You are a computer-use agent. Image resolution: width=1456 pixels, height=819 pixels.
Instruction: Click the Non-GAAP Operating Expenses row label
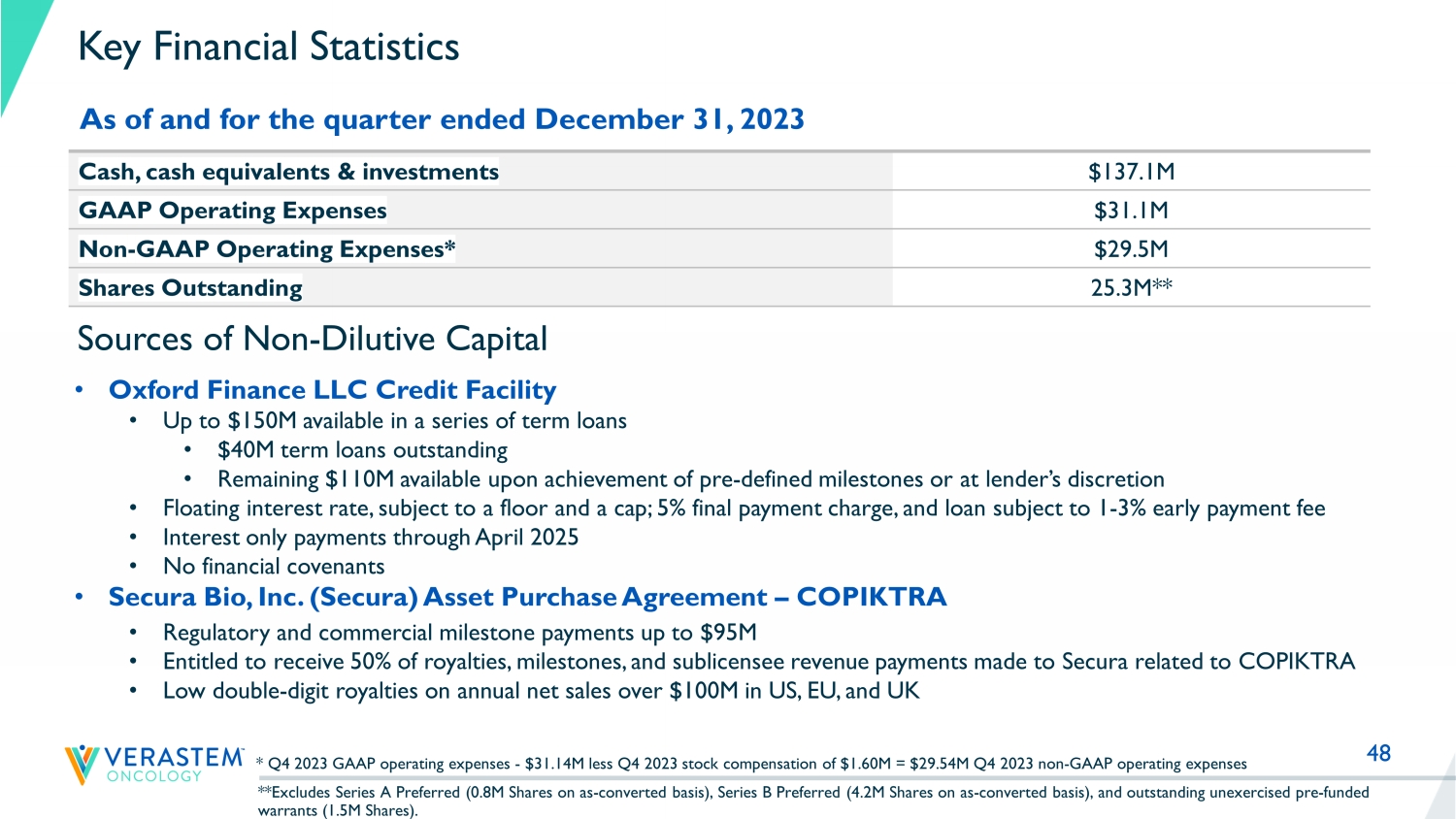click(267, 249)
